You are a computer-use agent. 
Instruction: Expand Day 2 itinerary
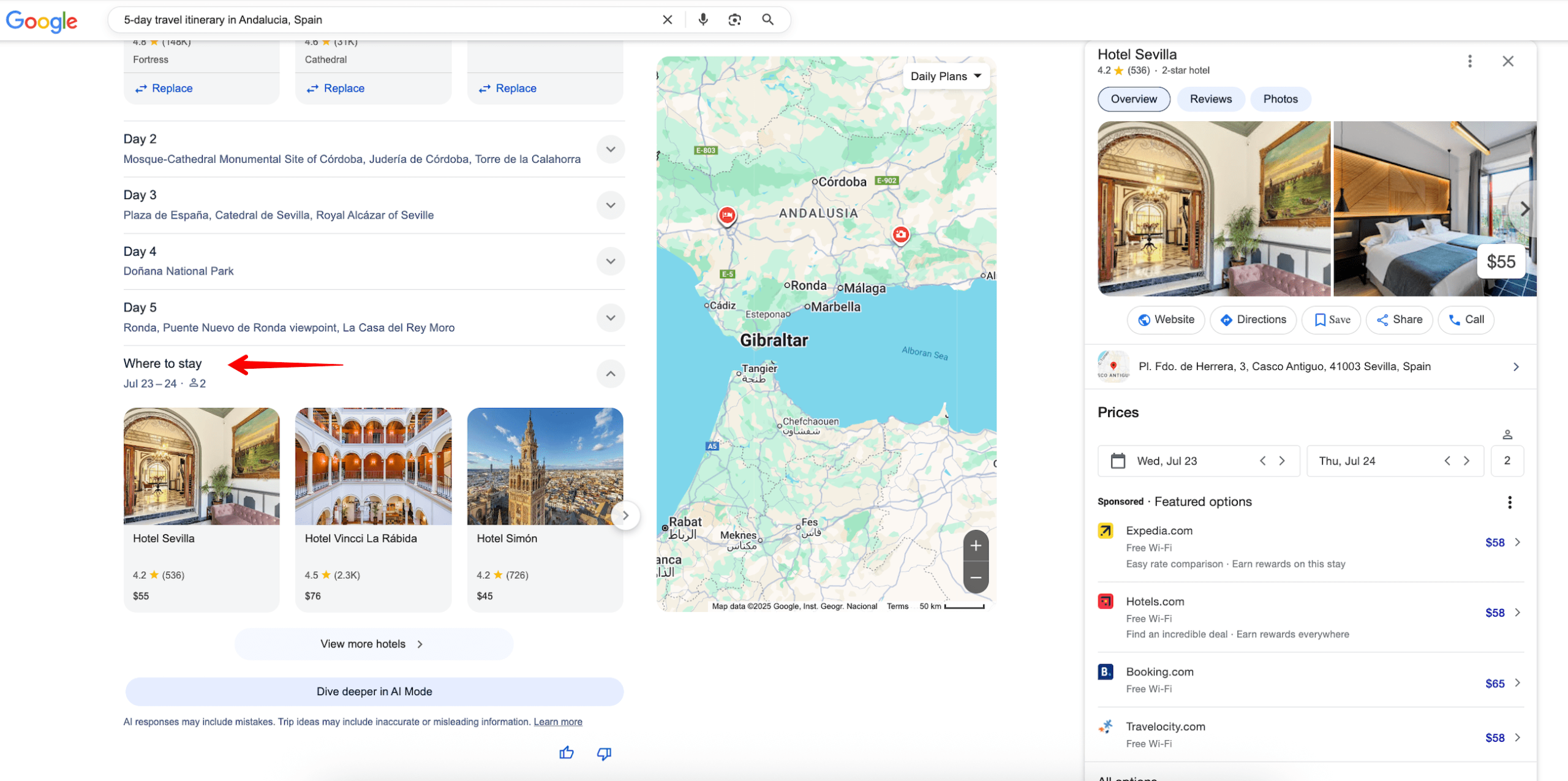[611, 149]
